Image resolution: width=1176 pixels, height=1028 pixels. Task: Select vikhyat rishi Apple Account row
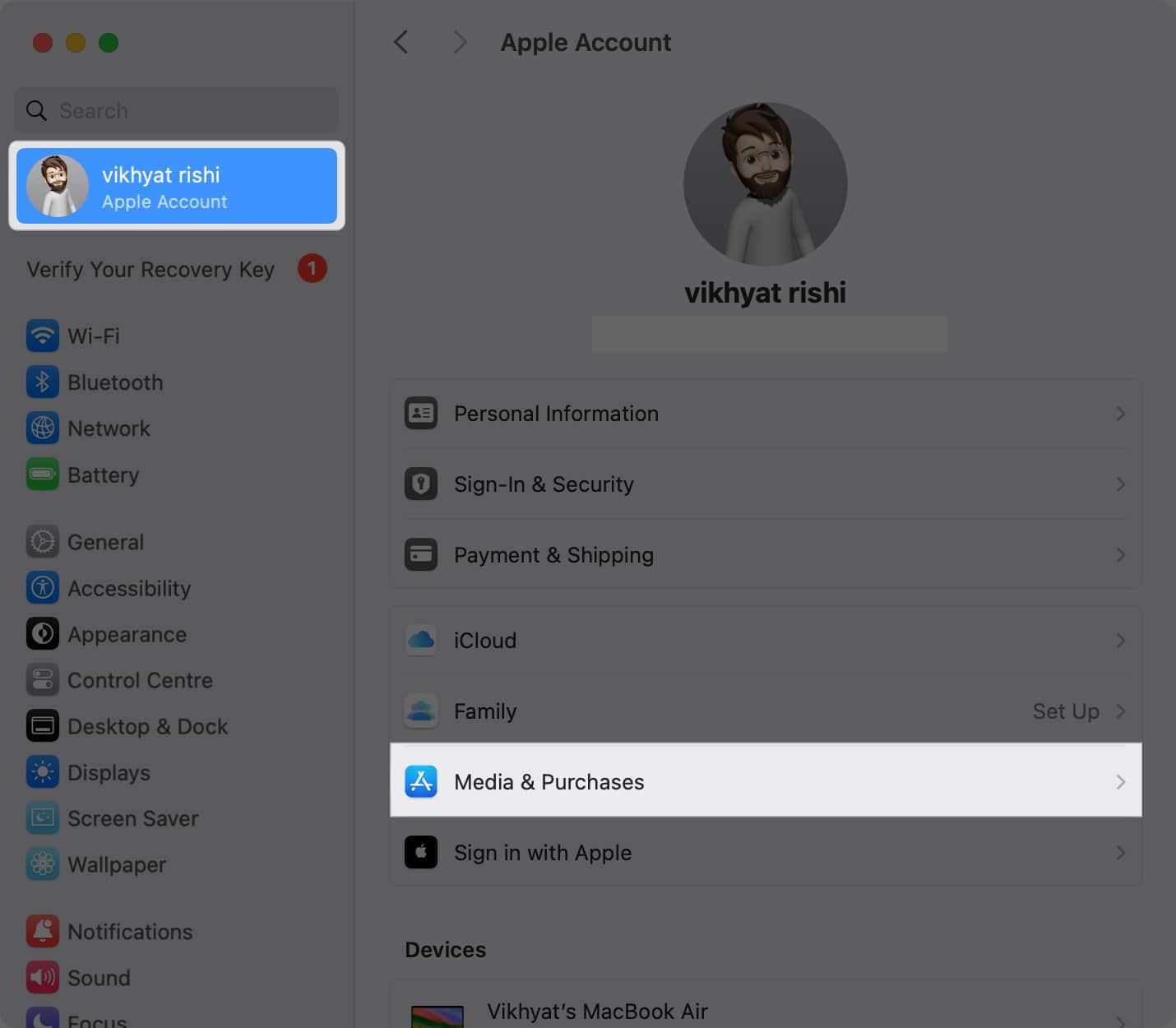pos(177,186)
